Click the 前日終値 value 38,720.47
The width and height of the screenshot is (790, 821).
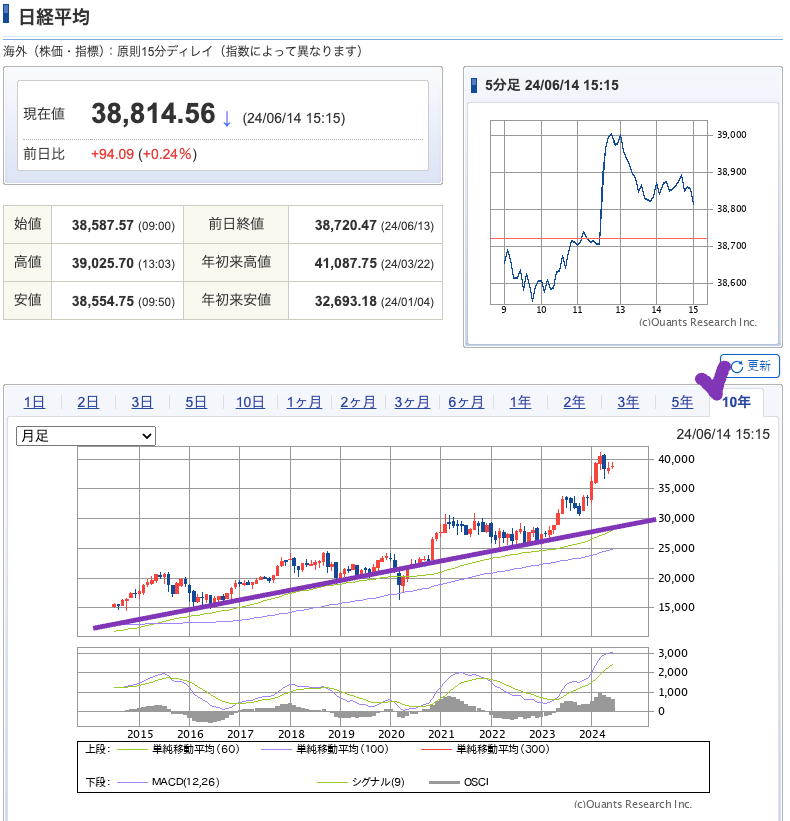point(346,225)
